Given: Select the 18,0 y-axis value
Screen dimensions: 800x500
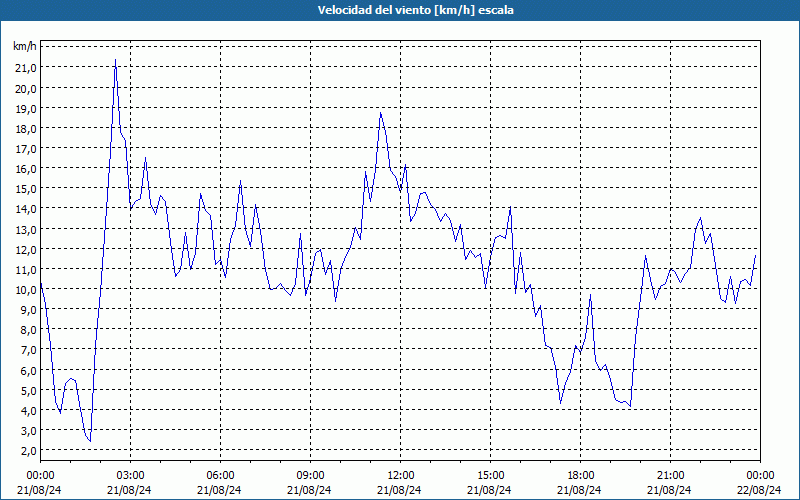Looking at the screenshot, I should (x=26, y=129).
